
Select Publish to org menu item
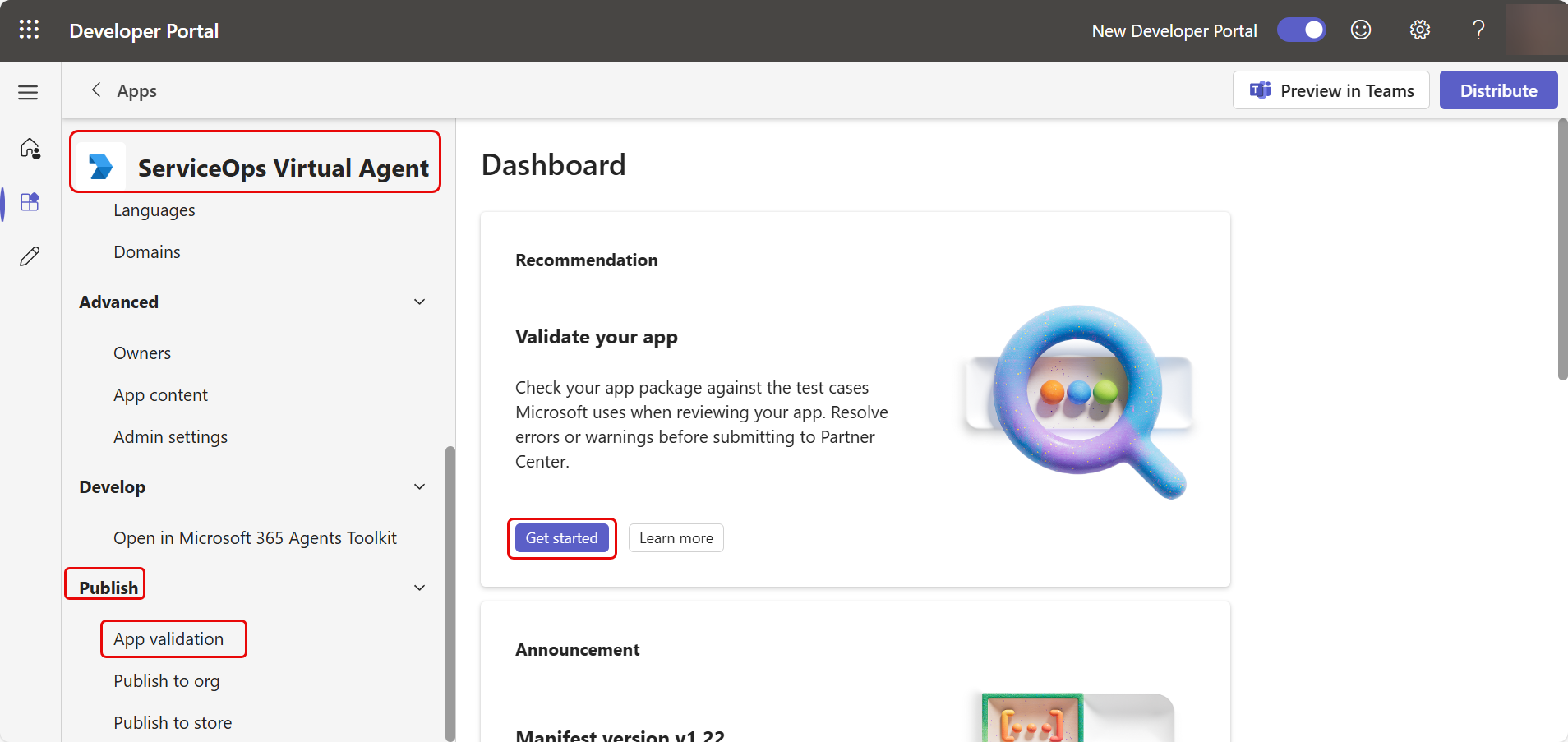(167, 681)
